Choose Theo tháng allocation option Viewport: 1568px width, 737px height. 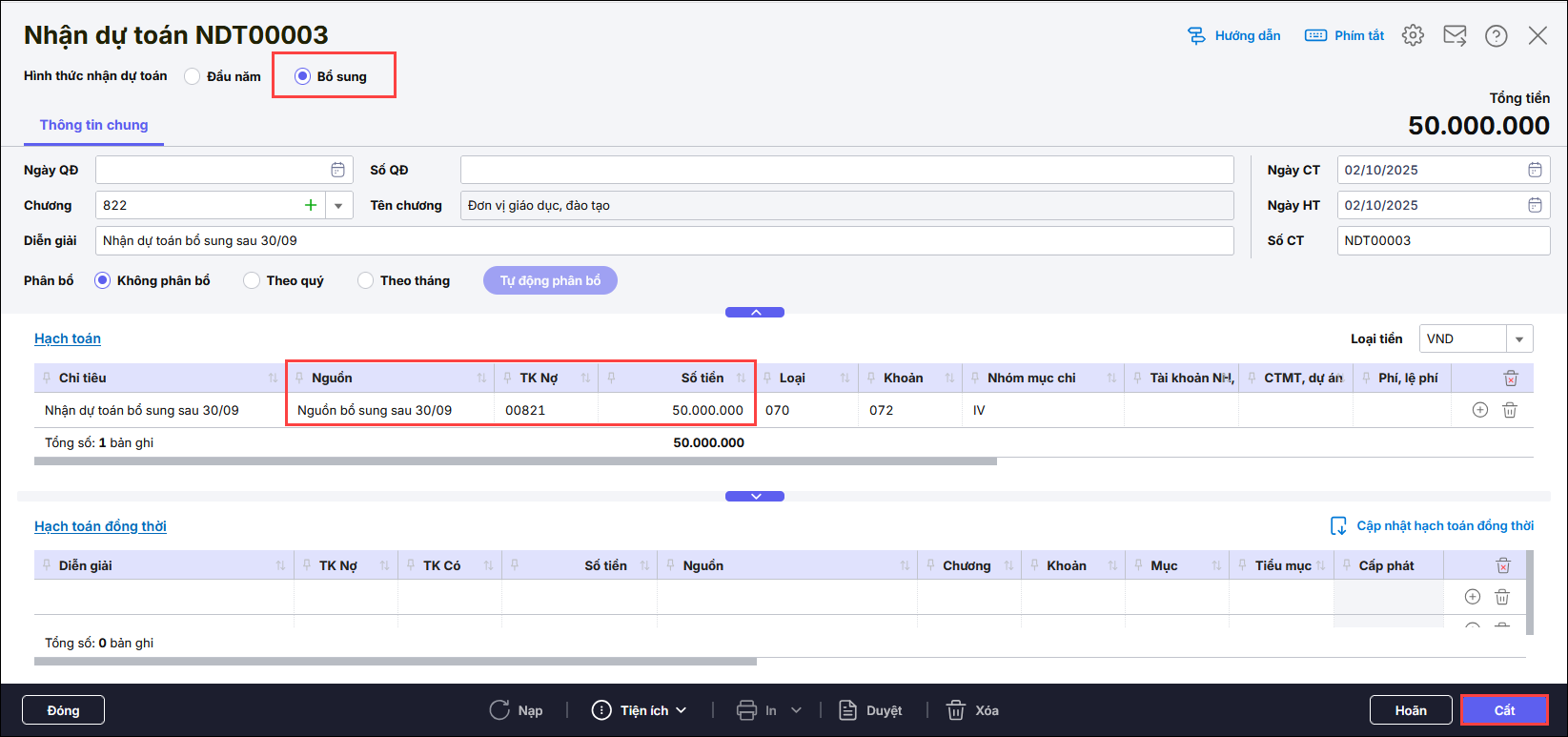click(365, 280)
